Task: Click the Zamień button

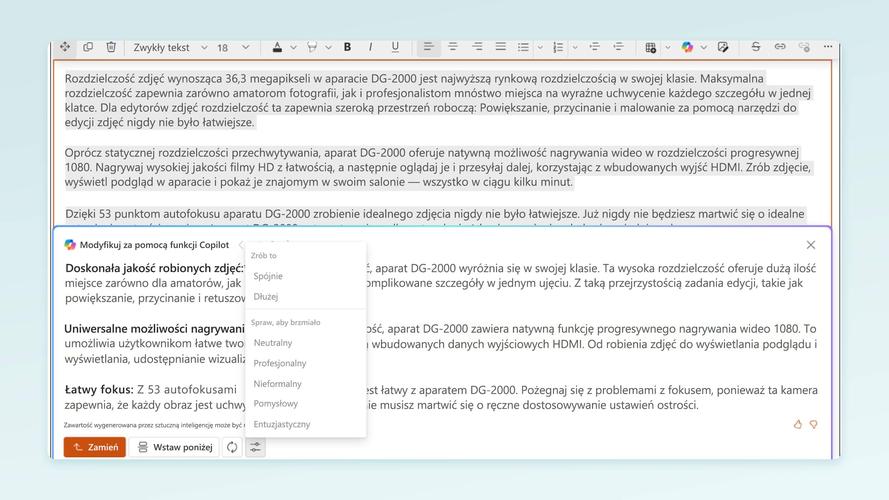Action: 95,447
